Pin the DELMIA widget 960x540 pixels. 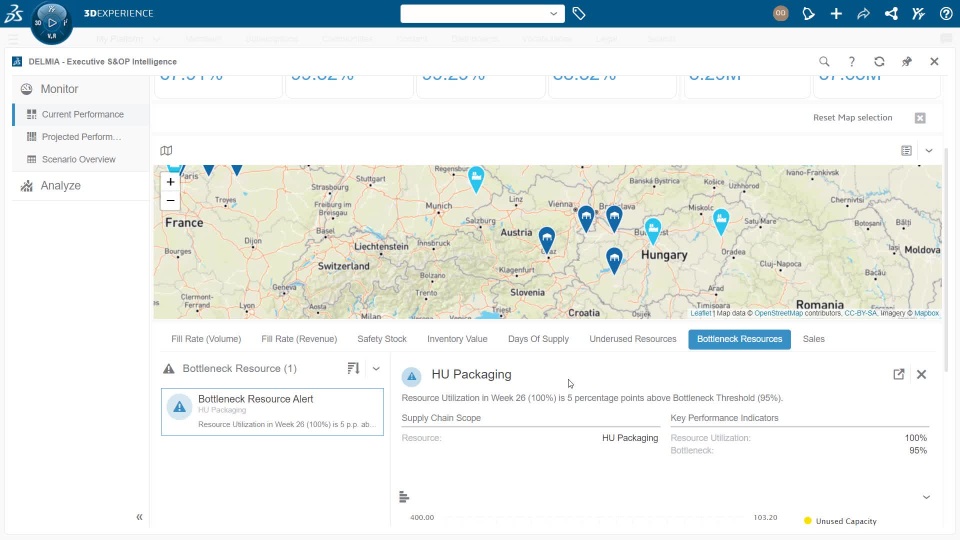coord(907,61)
